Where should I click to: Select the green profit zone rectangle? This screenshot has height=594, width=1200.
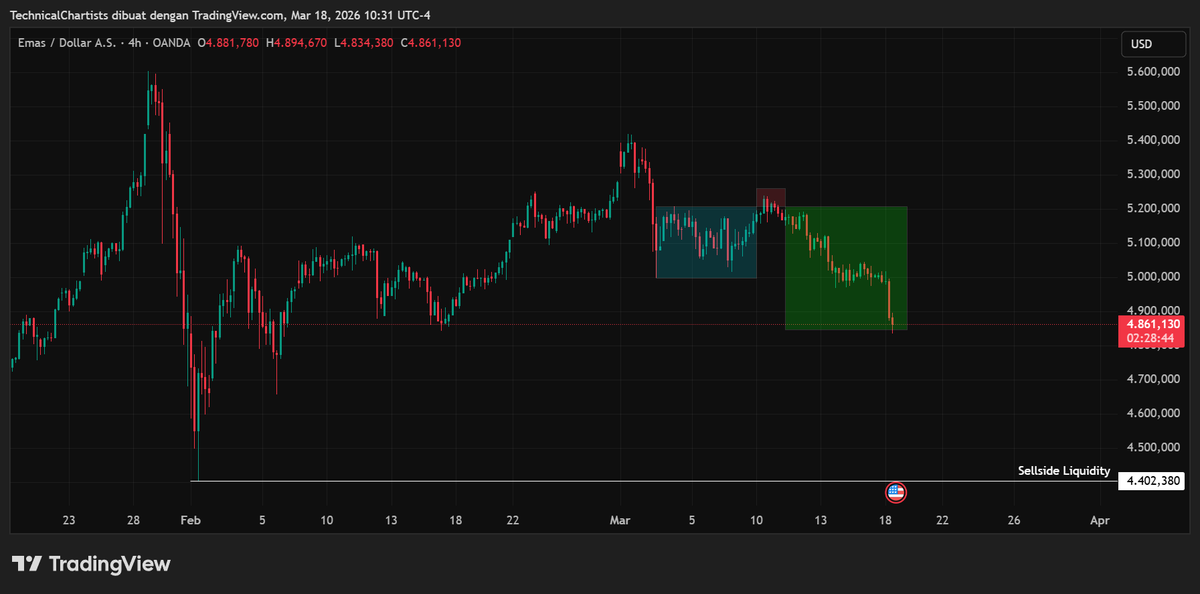846,268
